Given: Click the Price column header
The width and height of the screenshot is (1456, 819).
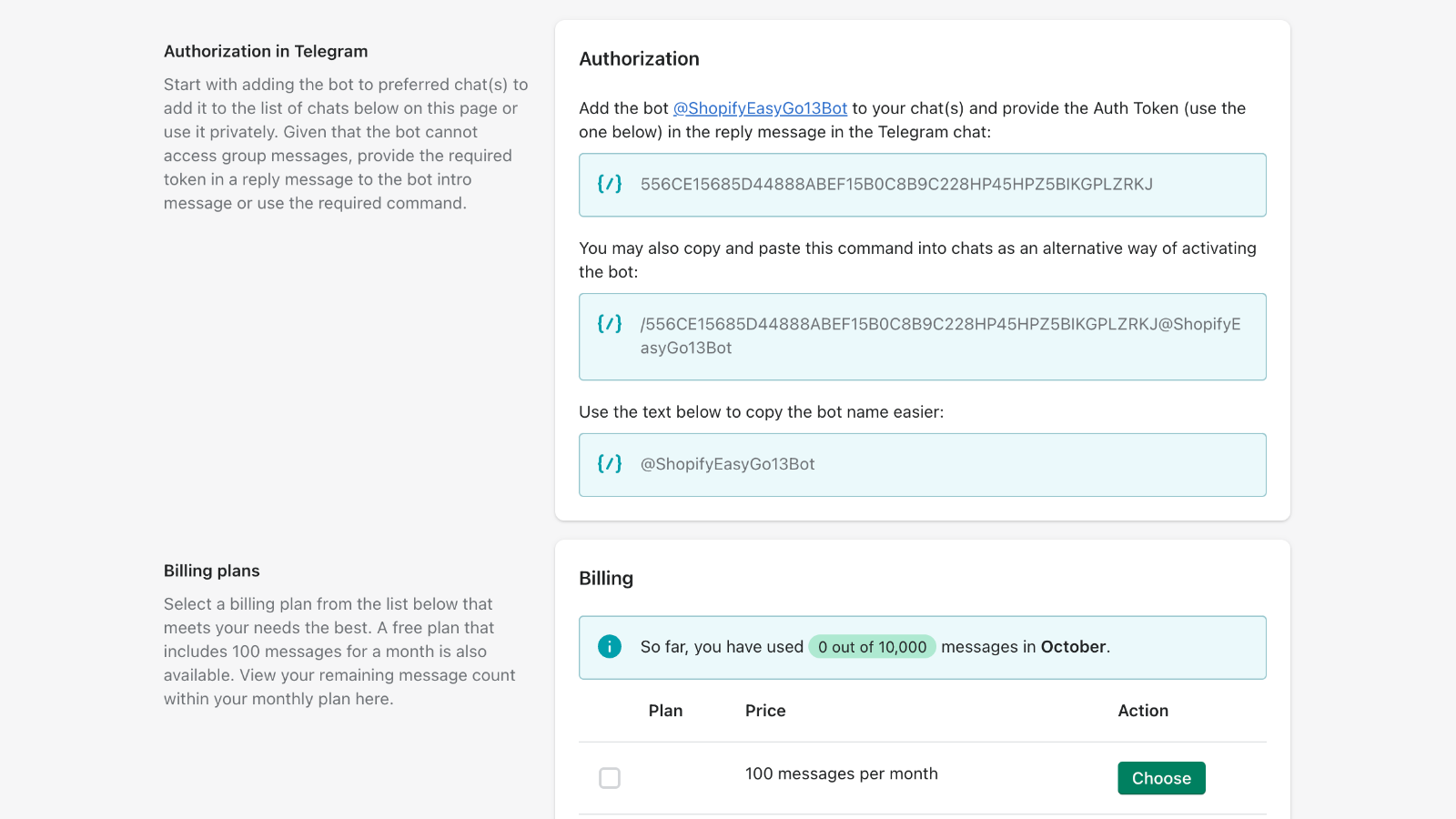Looking at the screenshot, I should (765, 711).
